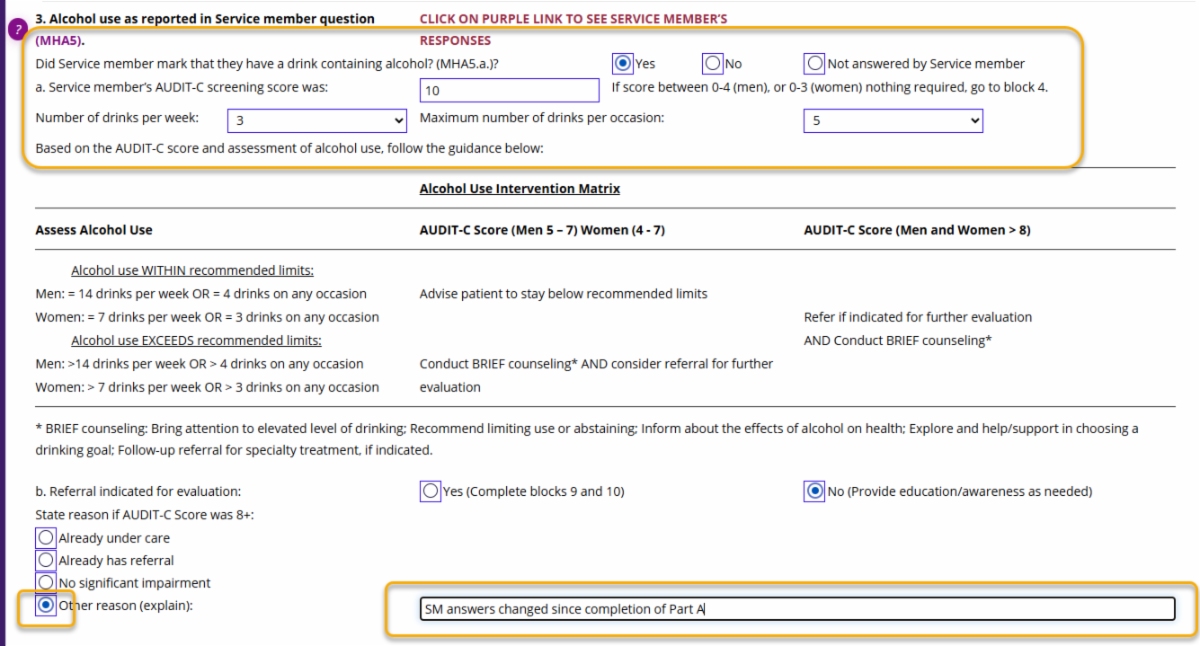The image size is (1200, 646).
Task: Choose the Already under care option
Action: 45,537
